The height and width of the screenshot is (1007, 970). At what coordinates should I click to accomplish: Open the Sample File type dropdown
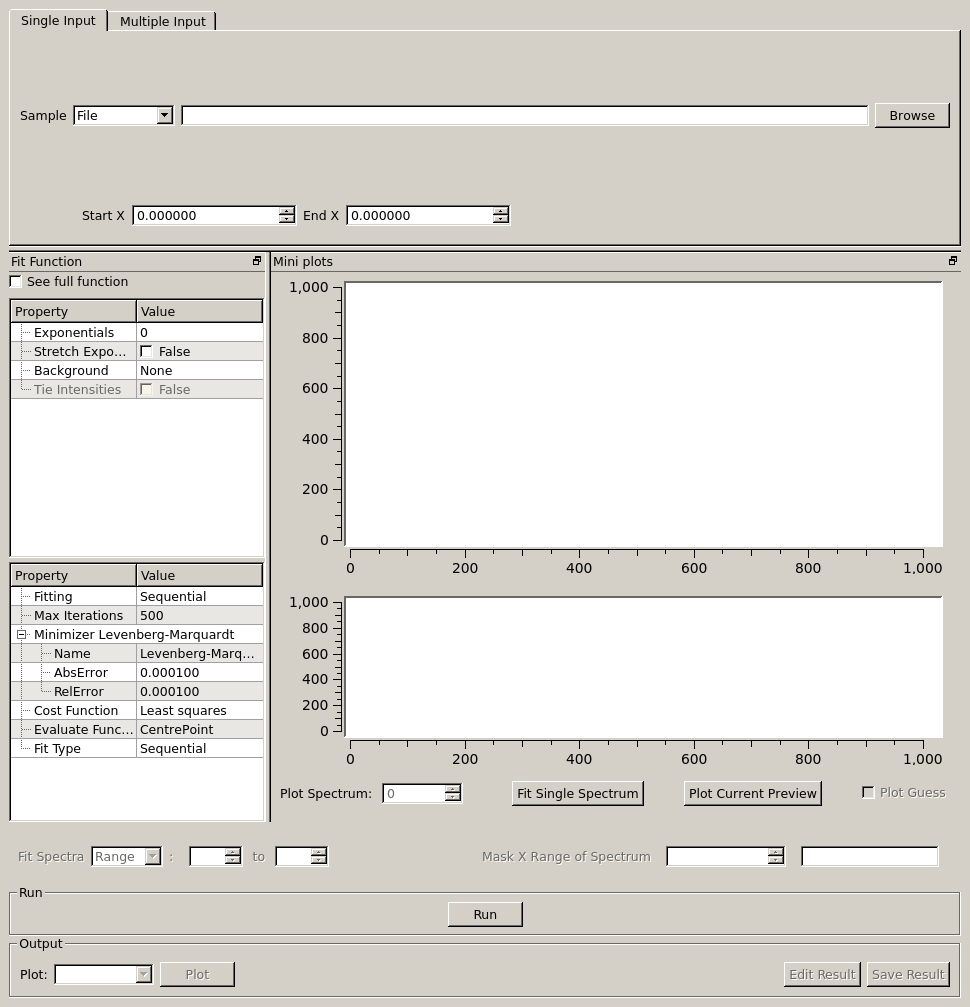point(164,116)
